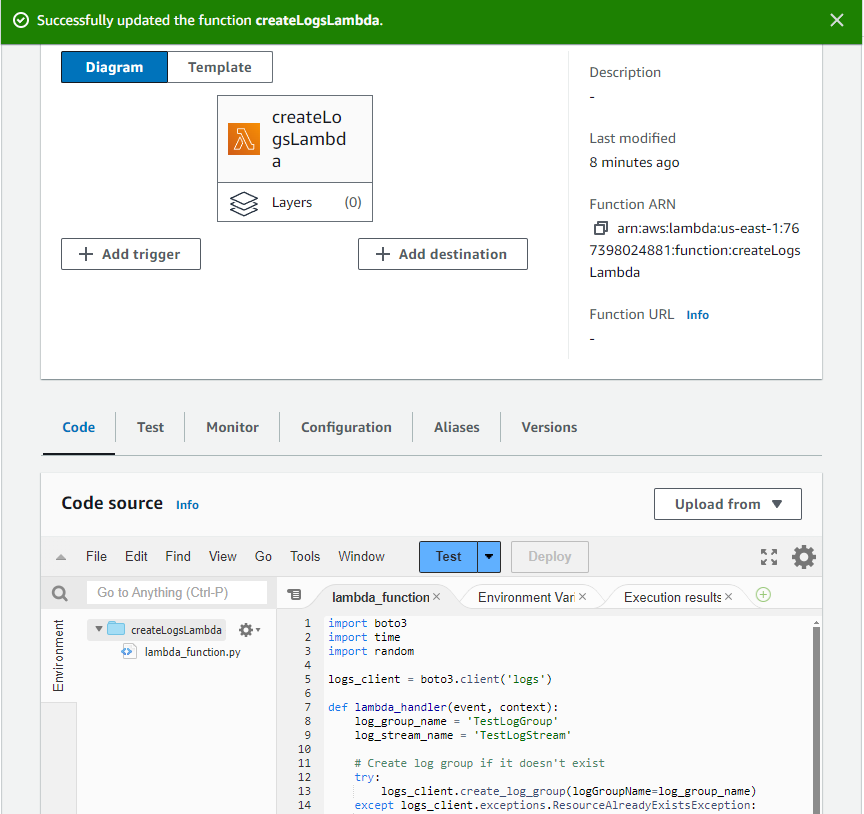This screenshot has width=864, height=814.
Task: Dismiss the green success notification banner
Action: point(837,20)
